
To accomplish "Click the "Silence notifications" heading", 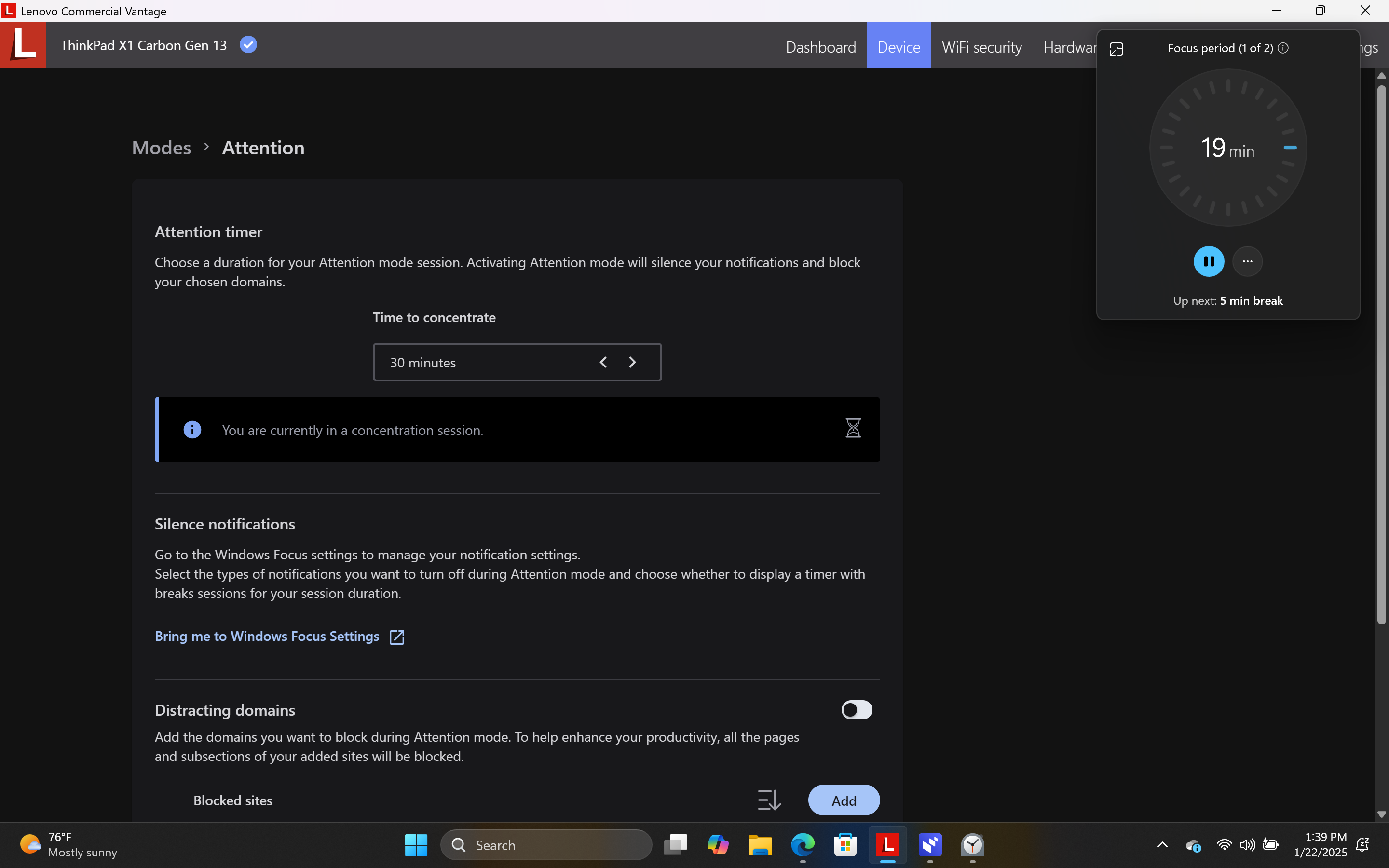I will pos(225,524).
